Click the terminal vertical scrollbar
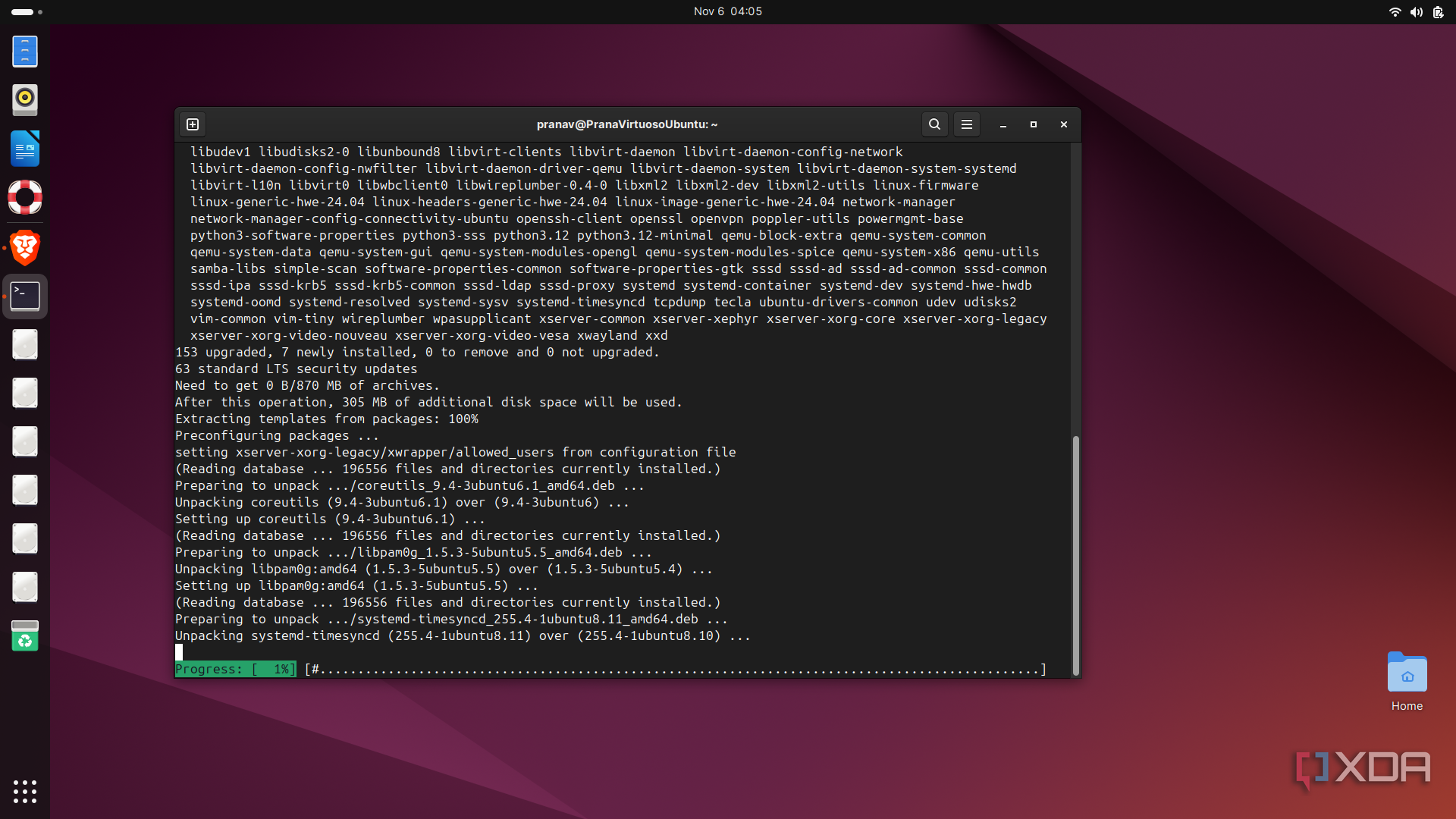 (1075, 555)
